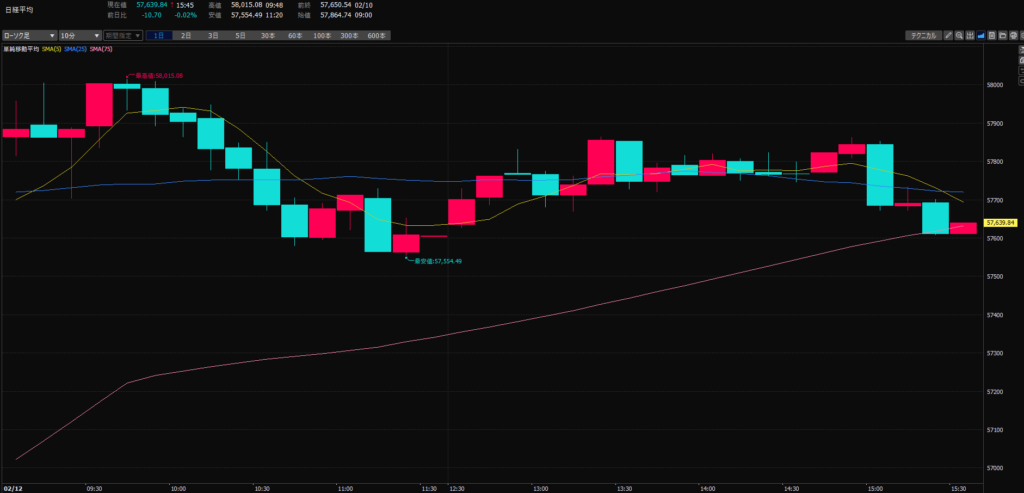This screenshot has height=493, width=1024.
Task: Expand the 10分 interval dropdown
Action: coord(79,35)
